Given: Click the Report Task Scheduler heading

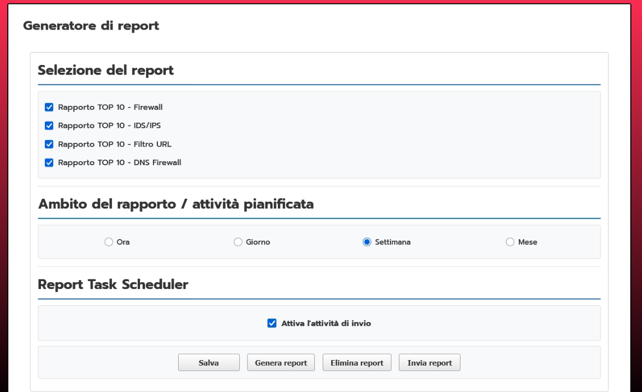Looking at the screenshot, I should 113,284.
